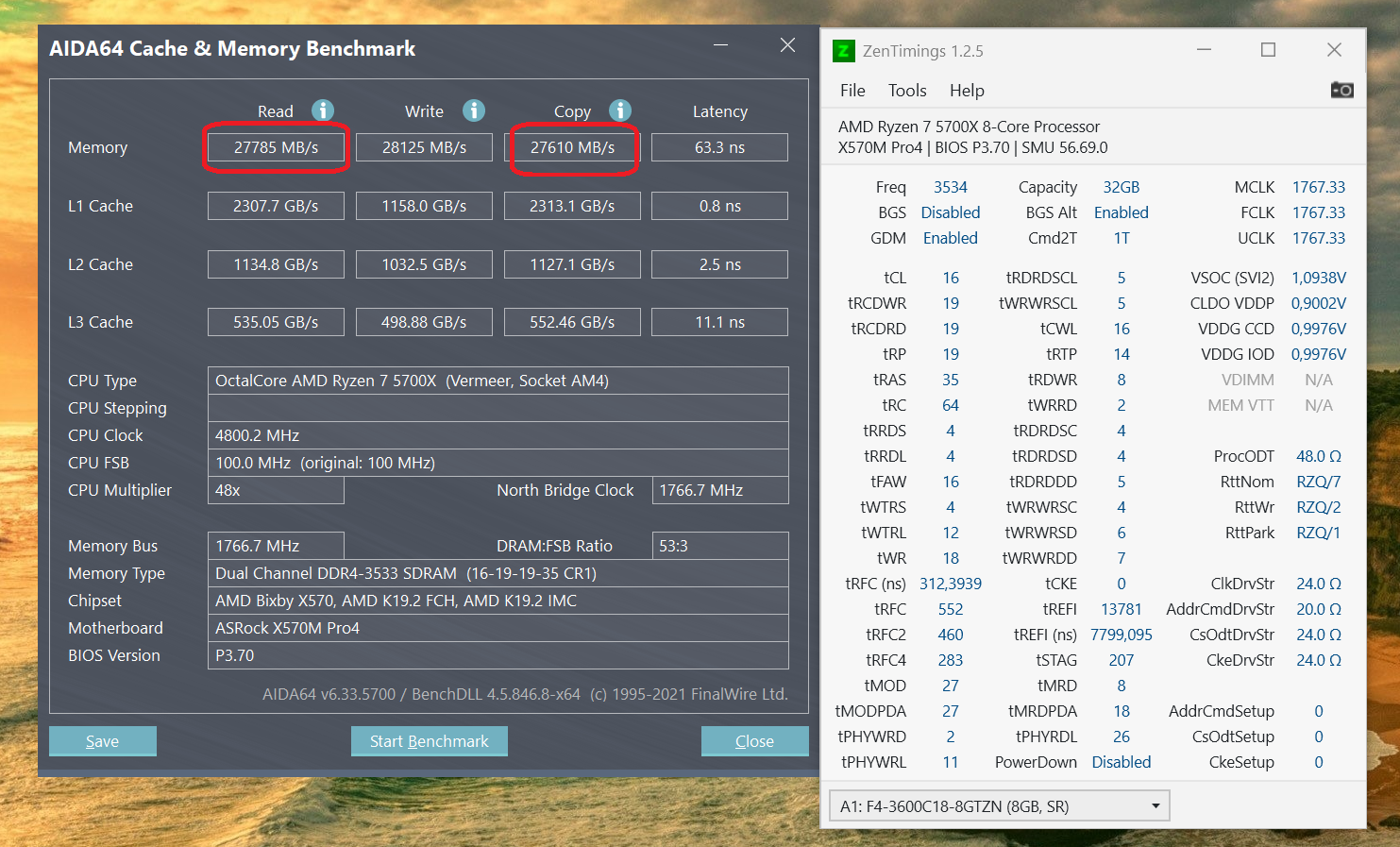
Task: Click the Cmd2T value 1T
Action: (1122, 238)
